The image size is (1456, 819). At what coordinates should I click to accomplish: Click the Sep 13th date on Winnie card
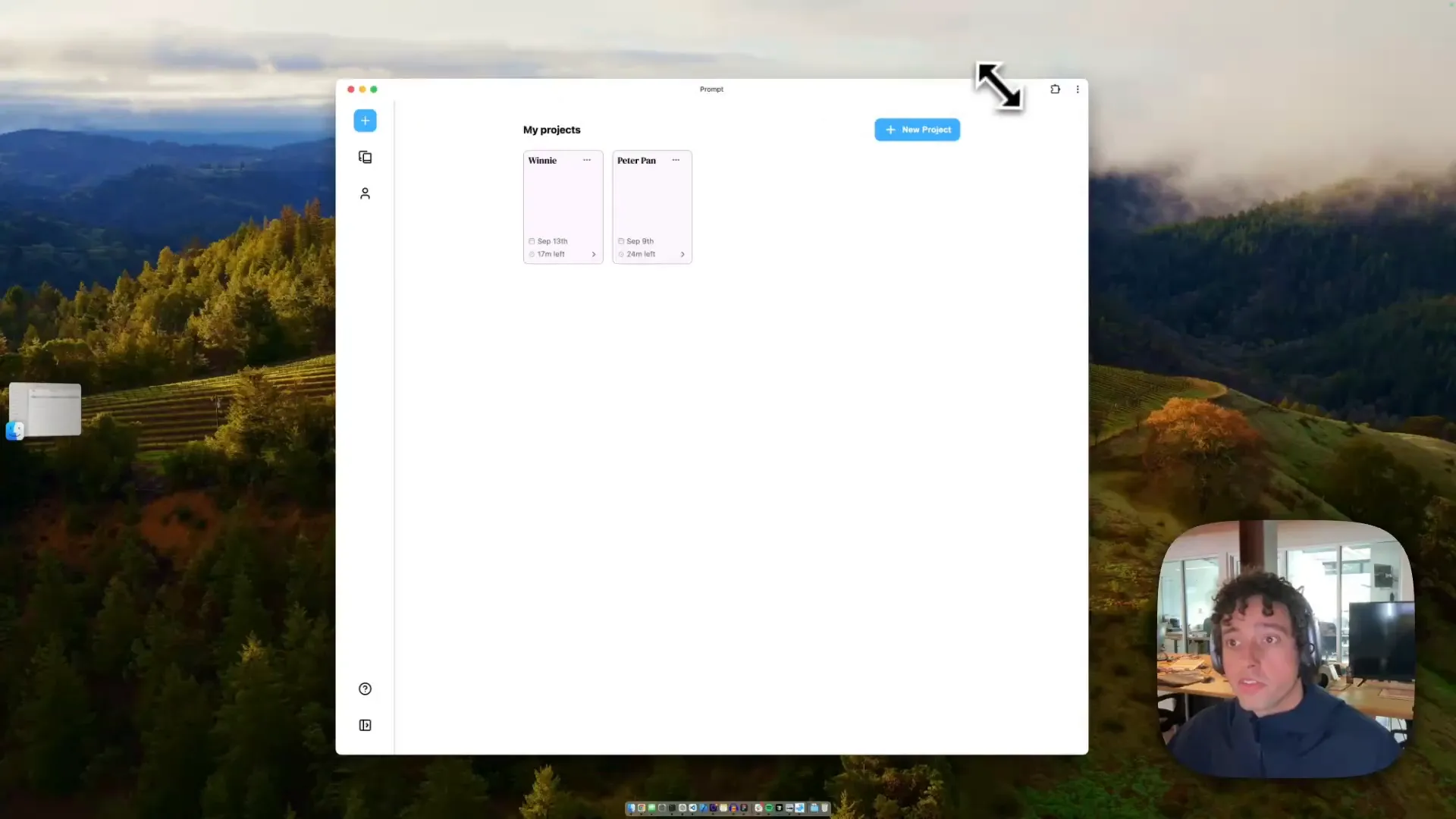pyautogui.click(x=552, y=241)
